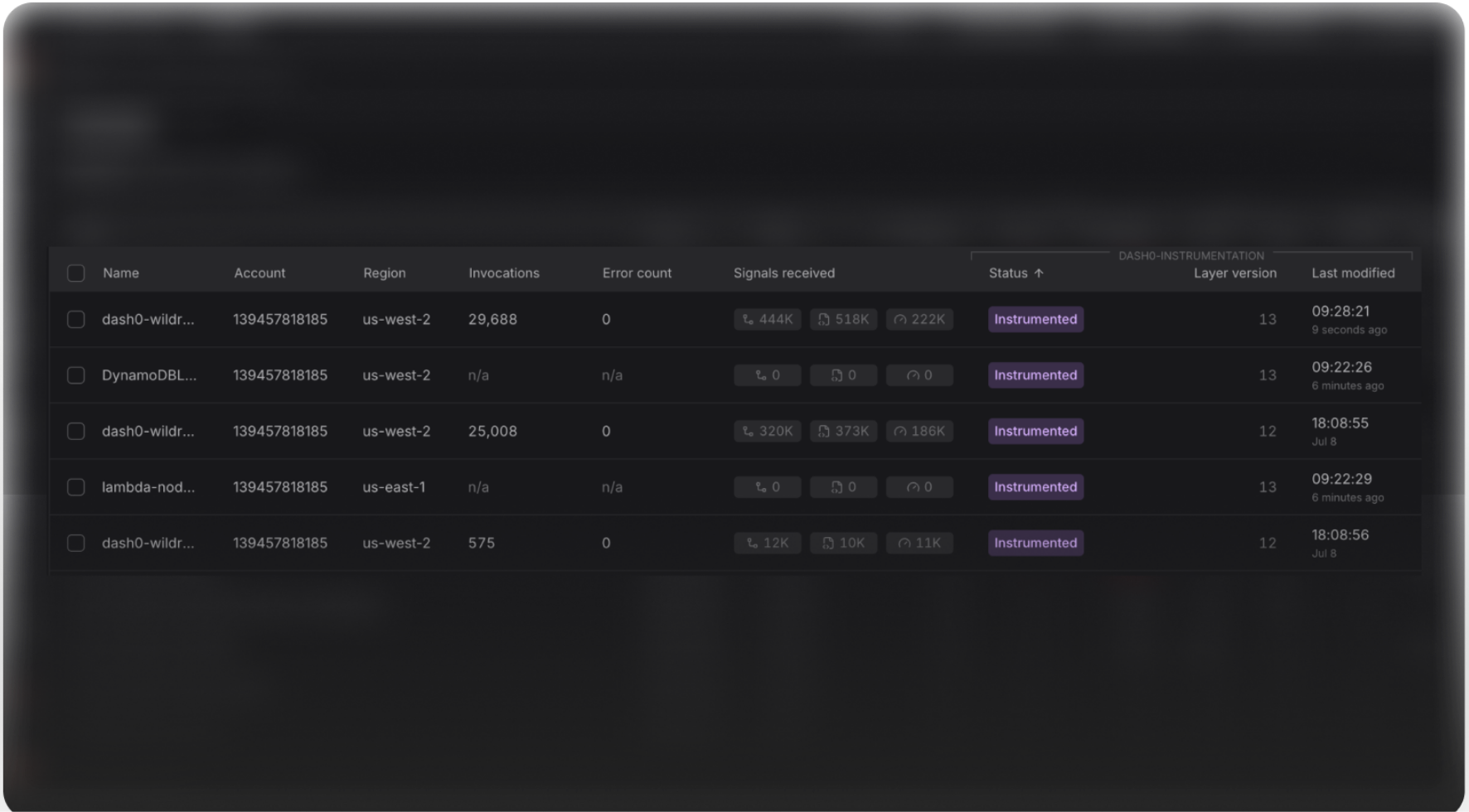The height and width of the screenshot is (812, 1469).
Task: Sort by the Status column header
Action: (1008, 273)
